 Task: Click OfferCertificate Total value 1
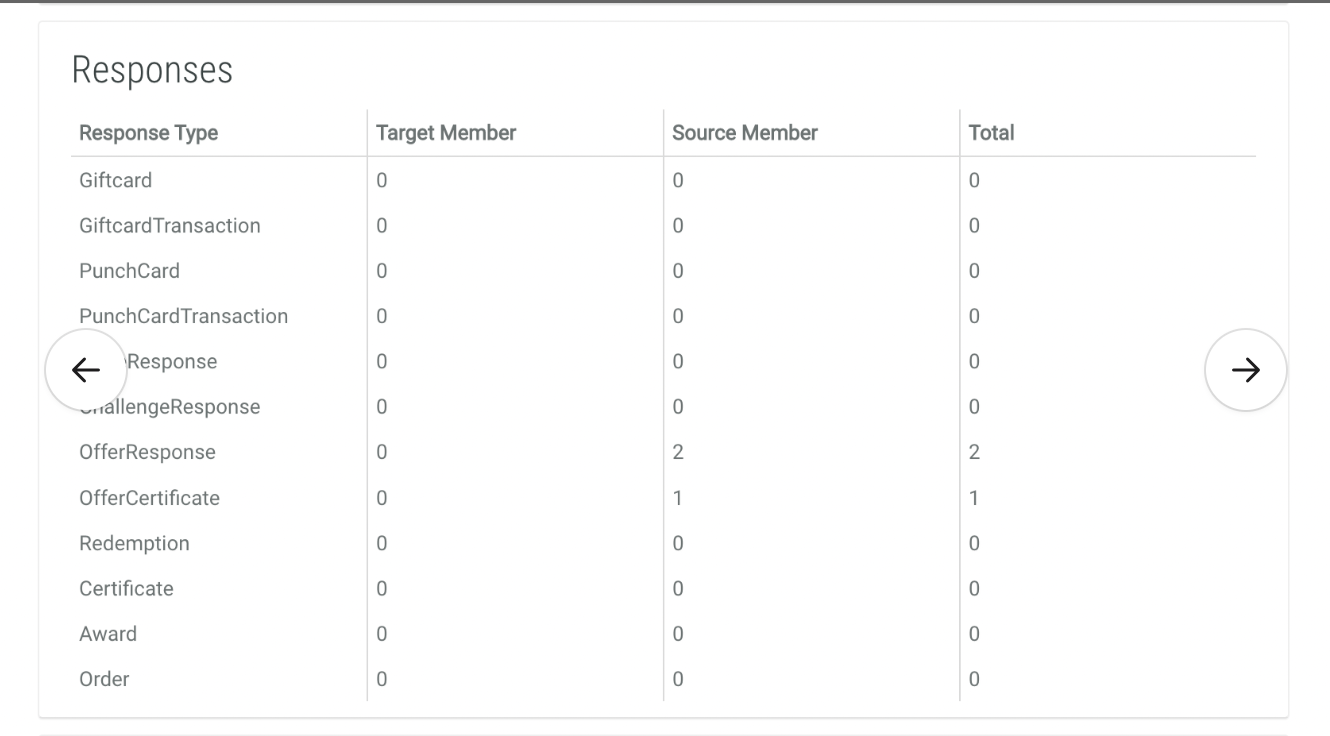point(974,498)
